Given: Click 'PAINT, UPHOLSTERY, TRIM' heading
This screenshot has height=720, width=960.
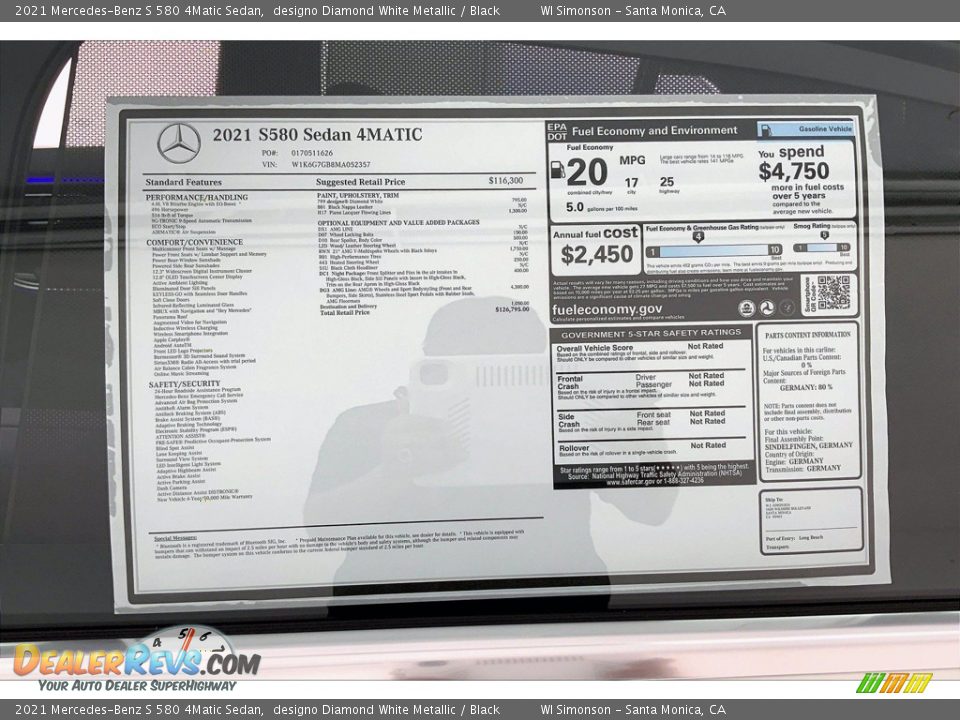Looking at the screenshot, I should 358,195.
